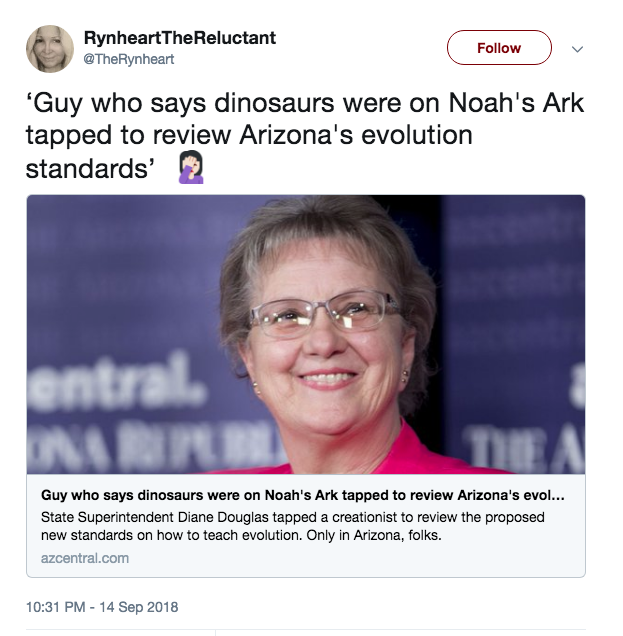The image size is (623, 636).
Task: Click the word "standards'" in the tweet
Action: tap(90, 168)
